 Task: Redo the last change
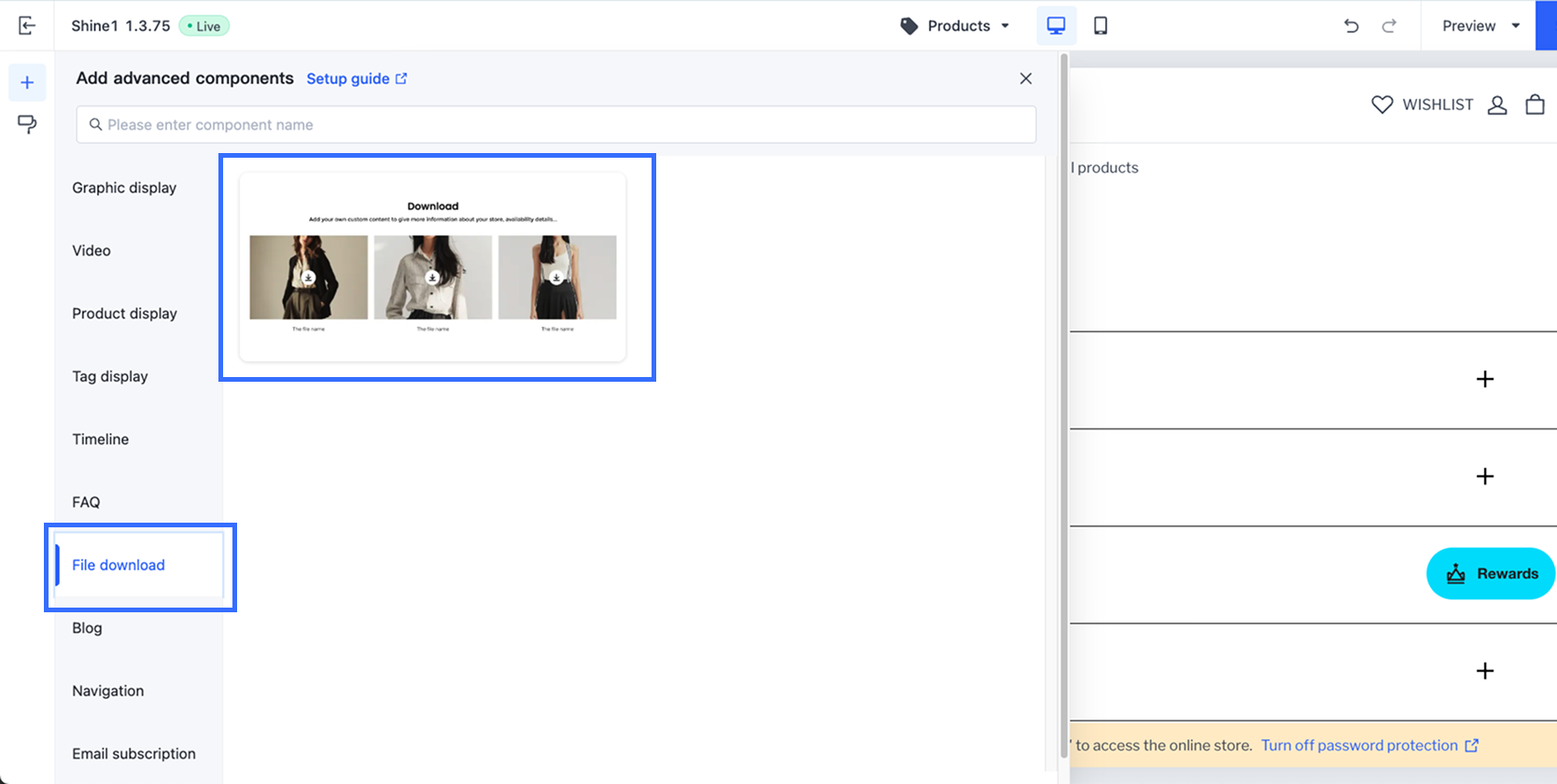pyautogui.click(x=1389, y=26)
